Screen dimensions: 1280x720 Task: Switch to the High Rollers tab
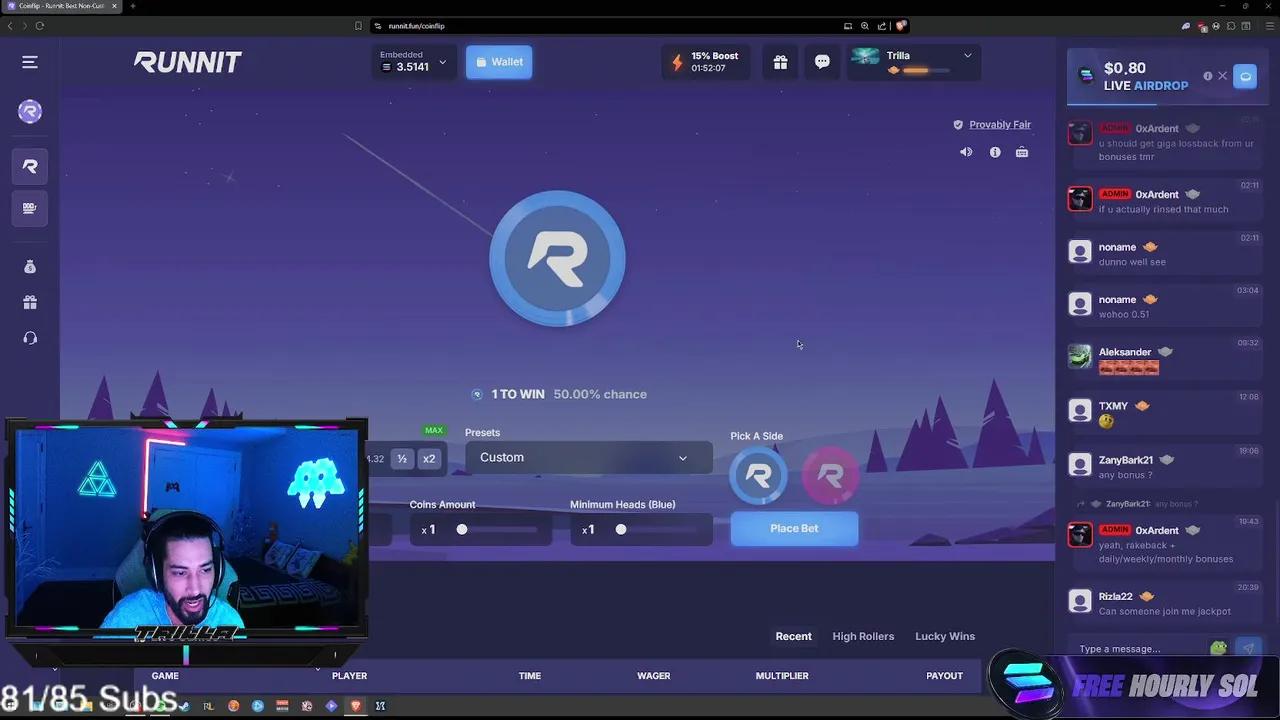pyautogui.click(x=863, y=636)
